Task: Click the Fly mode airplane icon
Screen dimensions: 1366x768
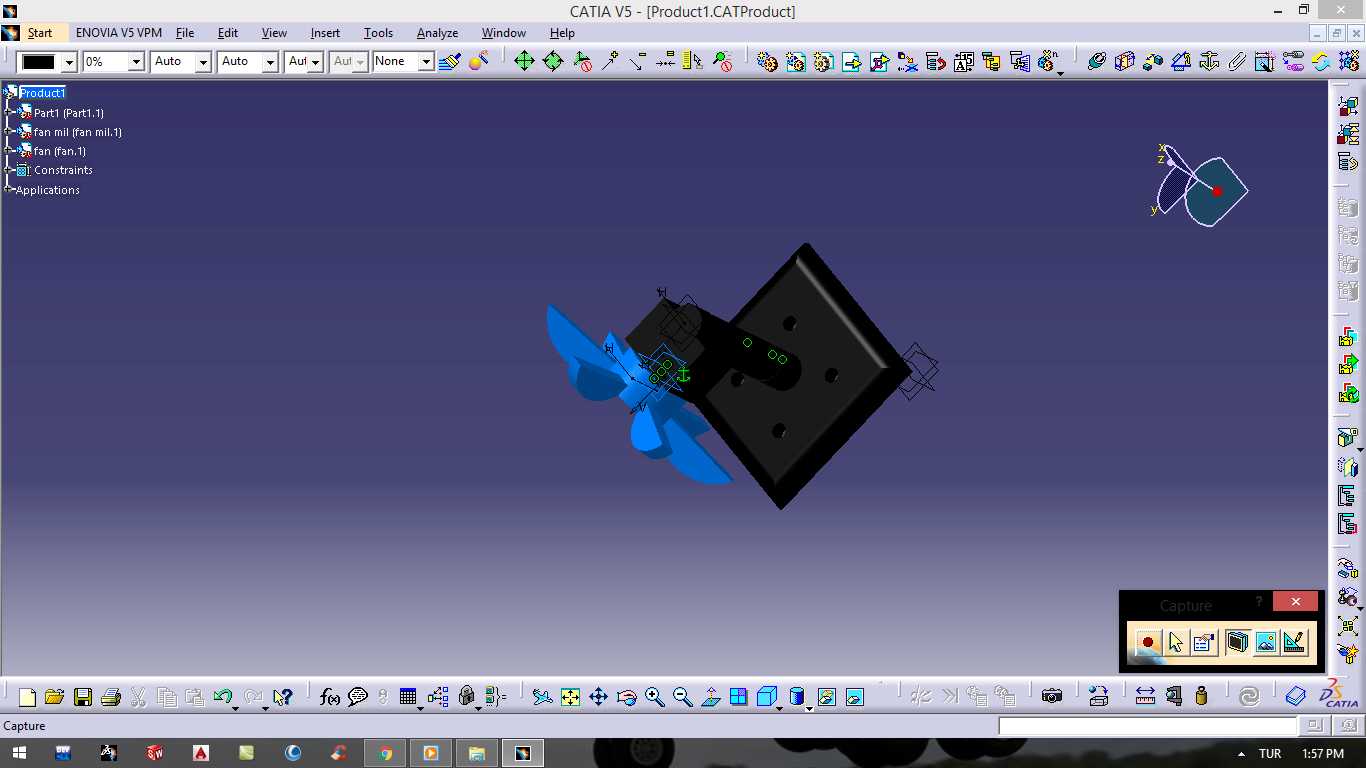Action: pyautogui.click(x=542, y=697)
